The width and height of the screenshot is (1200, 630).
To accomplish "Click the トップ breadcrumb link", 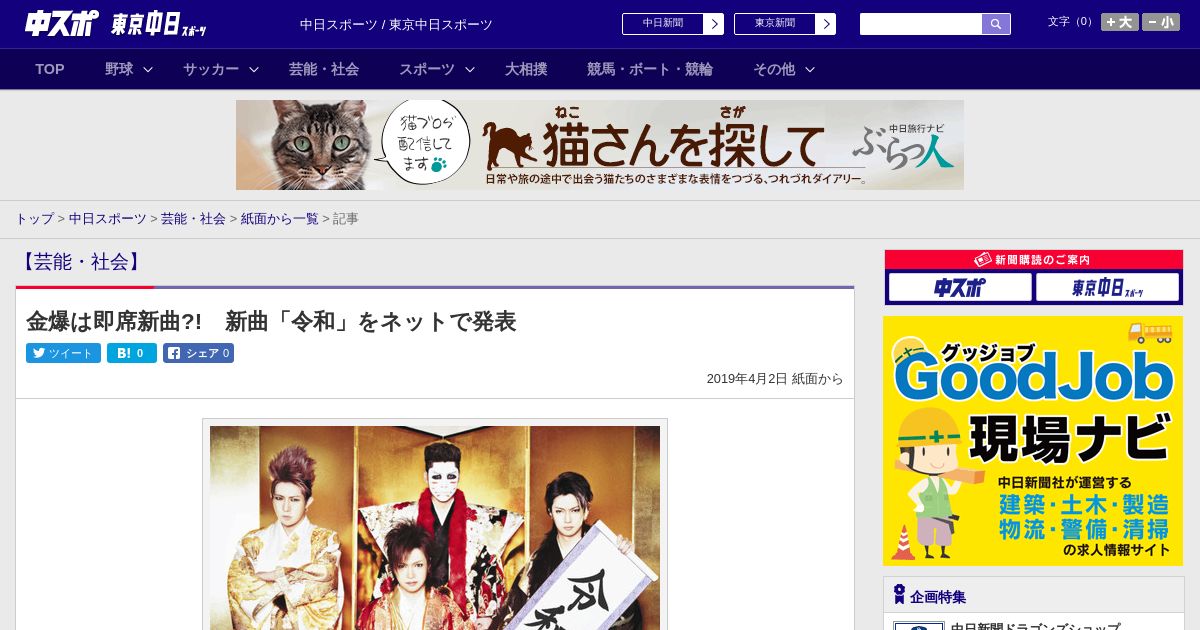I will pos(34,218).
